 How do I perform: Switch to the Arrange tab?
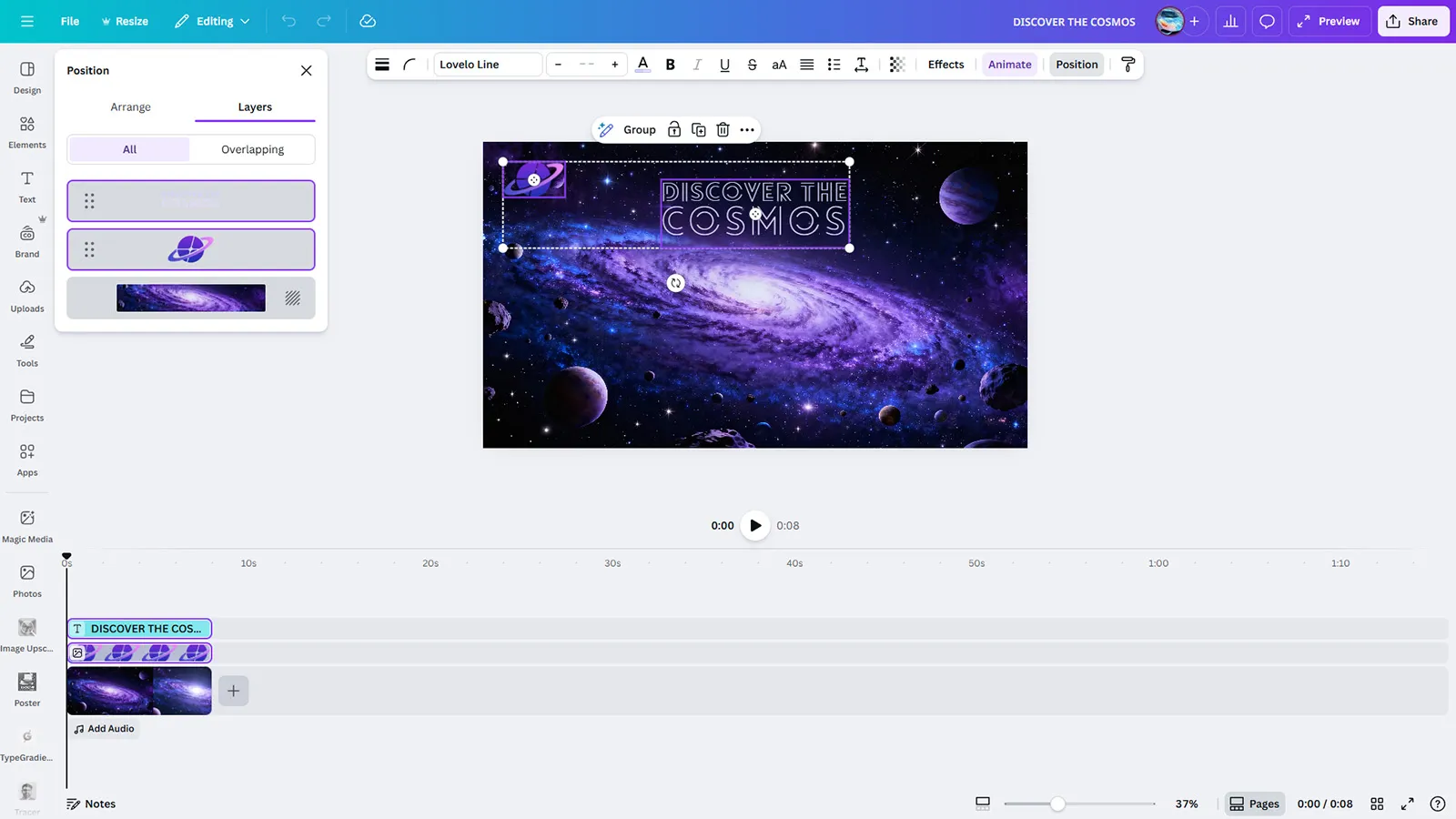130,106
